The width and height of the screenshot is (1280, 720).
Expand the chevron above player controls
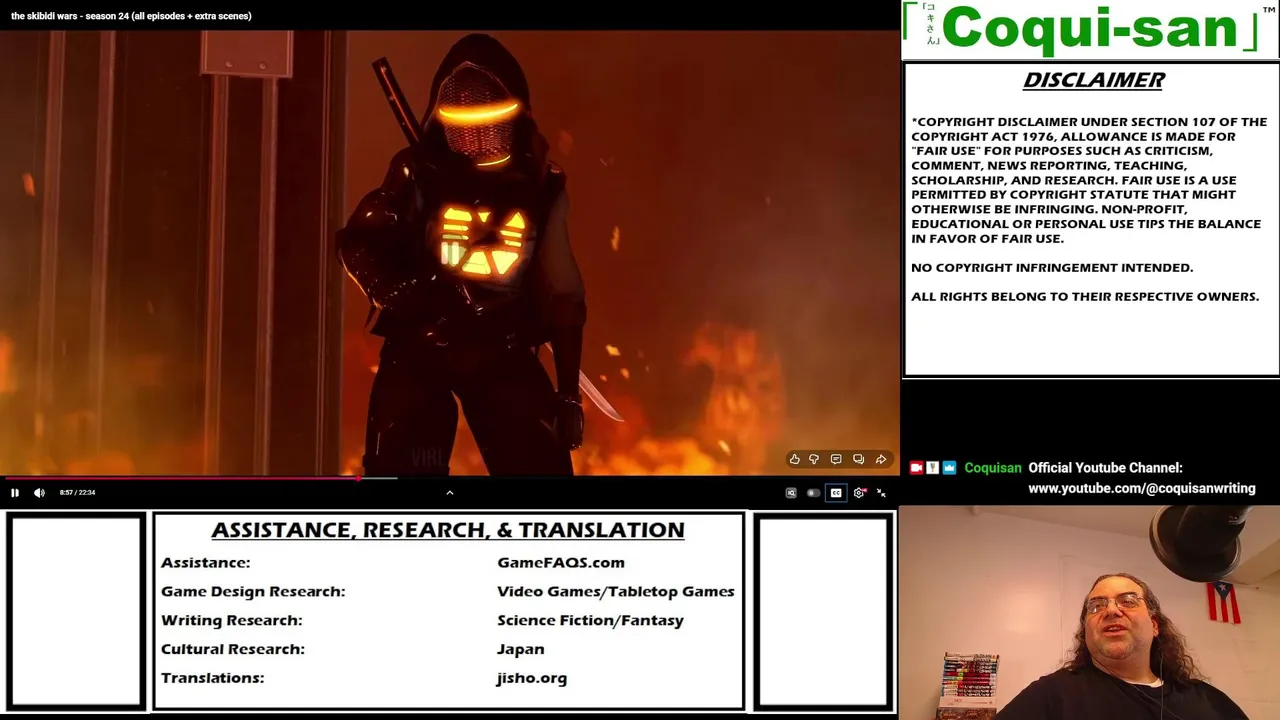tap(450, 492)
